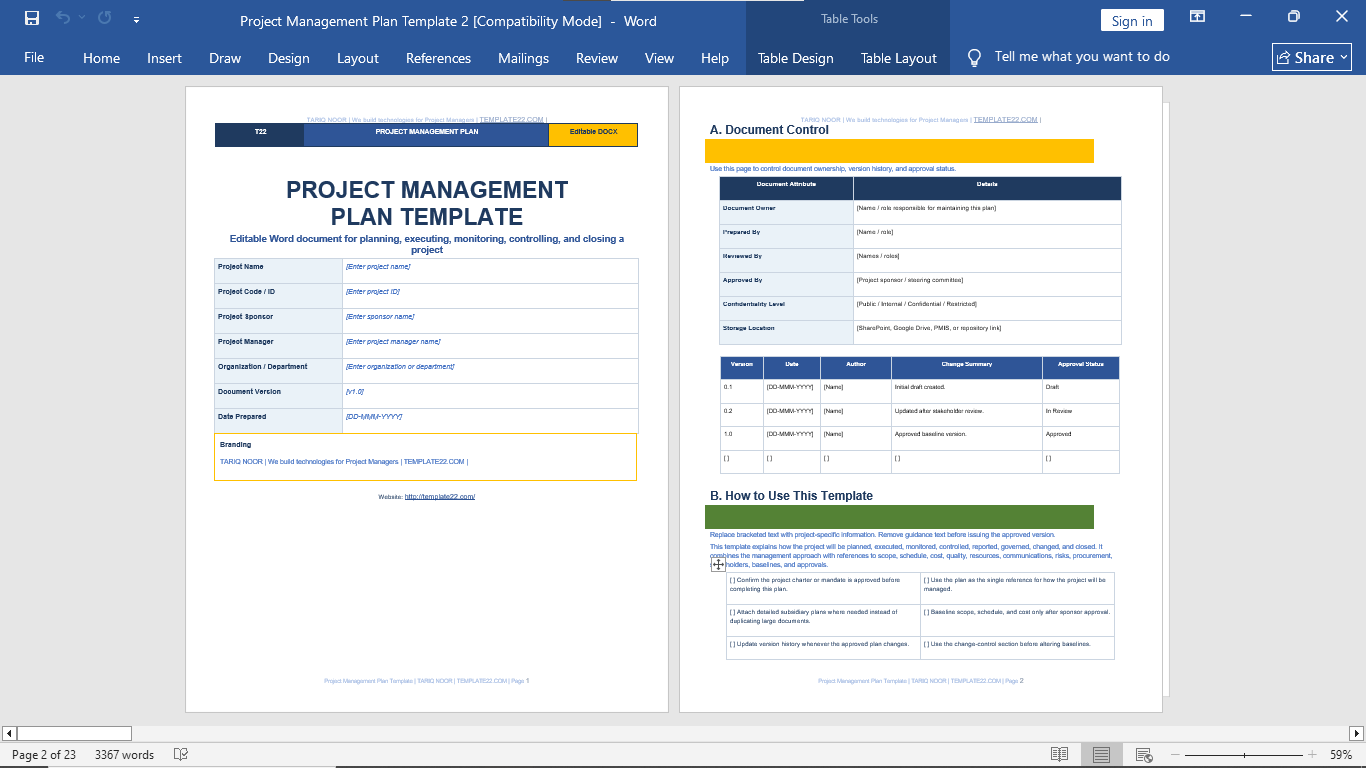The height and width of the screenshot is (768, 1366).
Task: Click 'B. How to Use This Template' heading
Action: click(x=791, y=496)
